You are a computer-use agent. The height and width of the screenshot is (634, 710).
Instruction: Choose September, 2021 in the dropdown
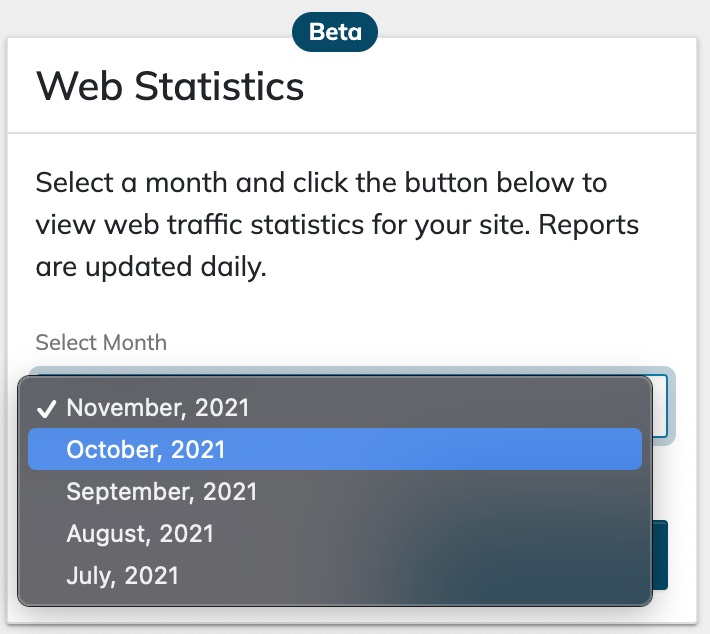coord(161,492)
